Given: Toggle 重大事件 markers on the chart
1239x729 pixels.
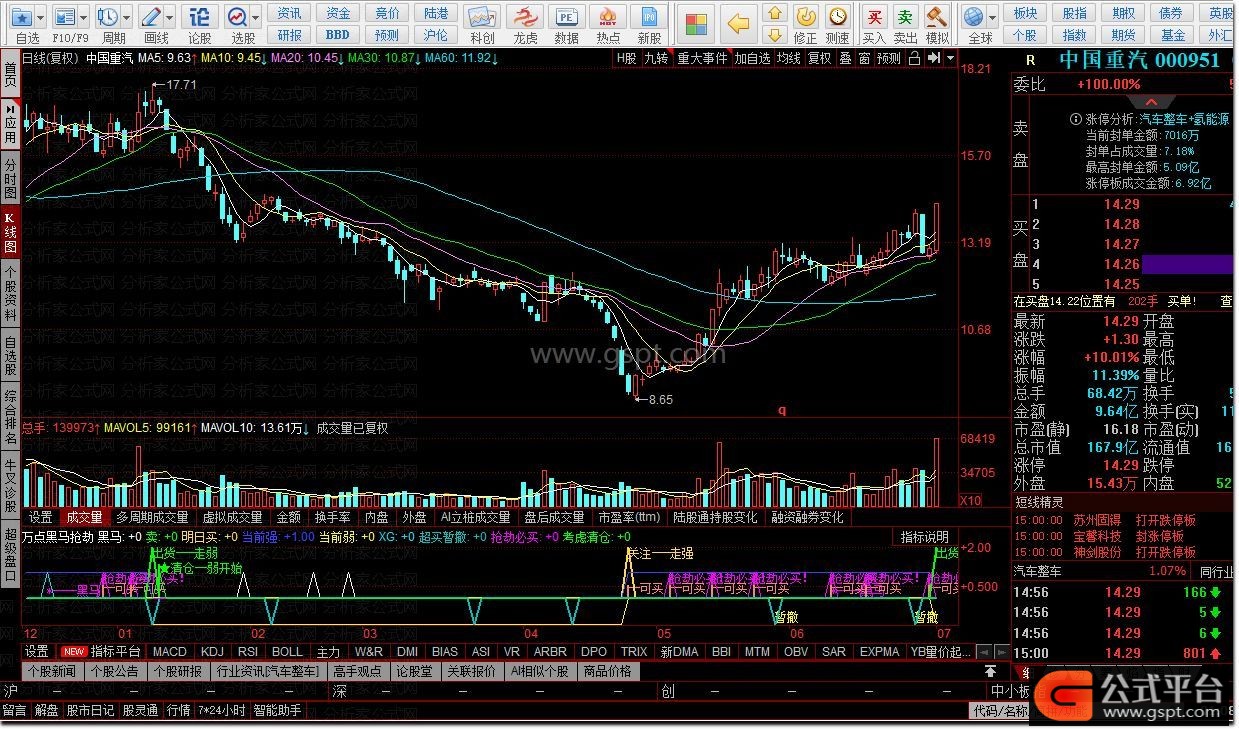Looking at the screenshot, I should coord(702,58).
